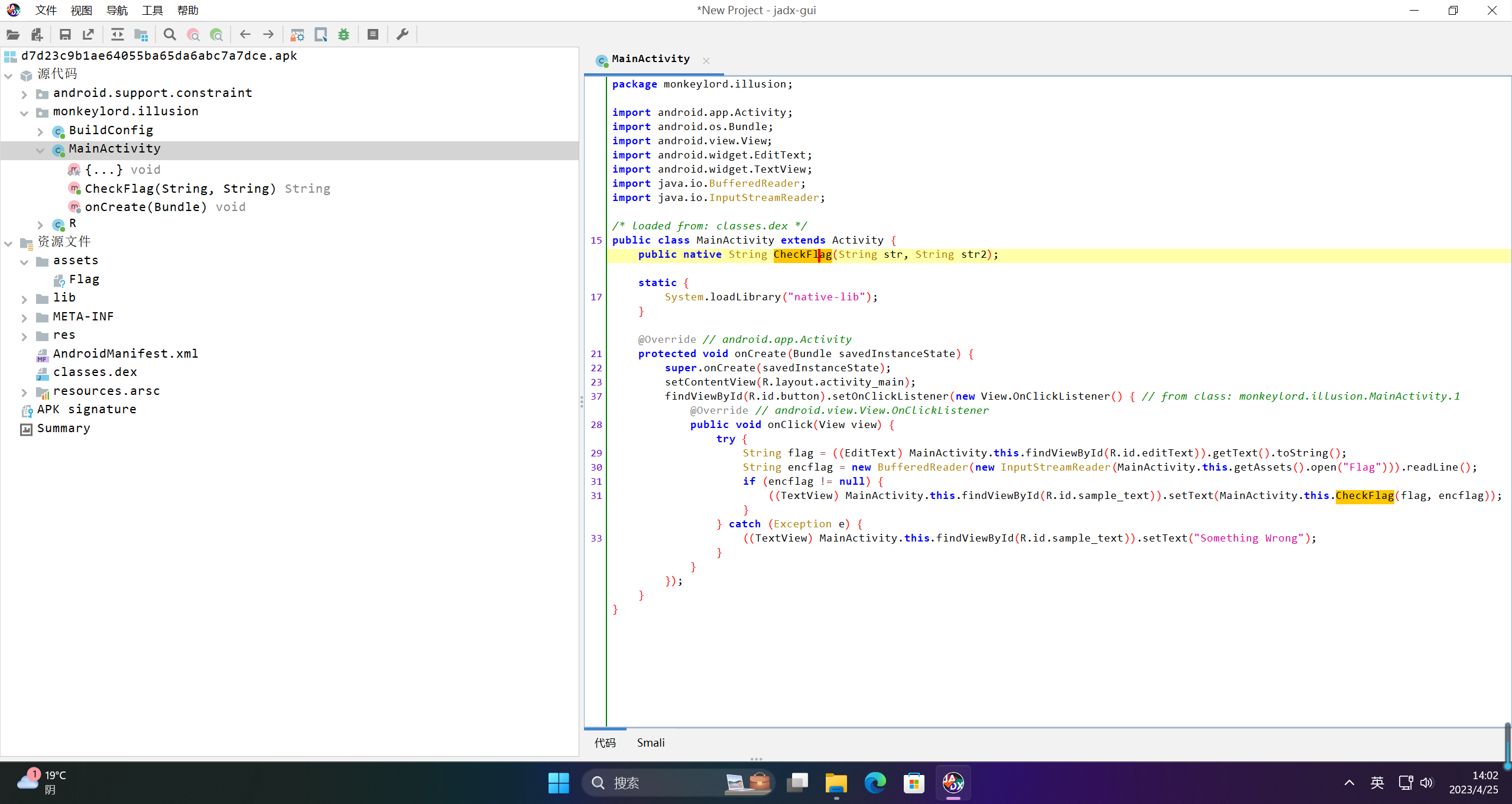Open AndroidManifest.xml in the tree

click(125, 354)
